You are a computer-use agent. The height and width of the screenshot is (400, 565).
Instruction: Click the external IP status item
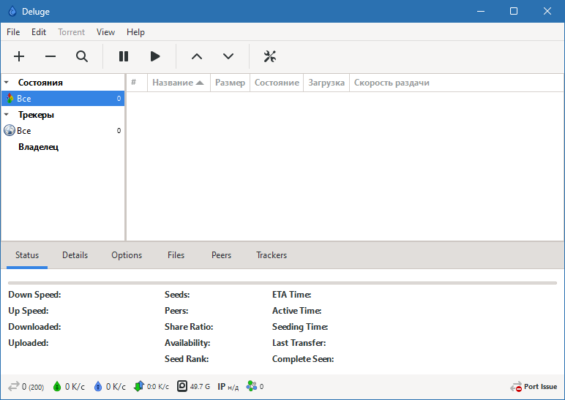[228, 387]
